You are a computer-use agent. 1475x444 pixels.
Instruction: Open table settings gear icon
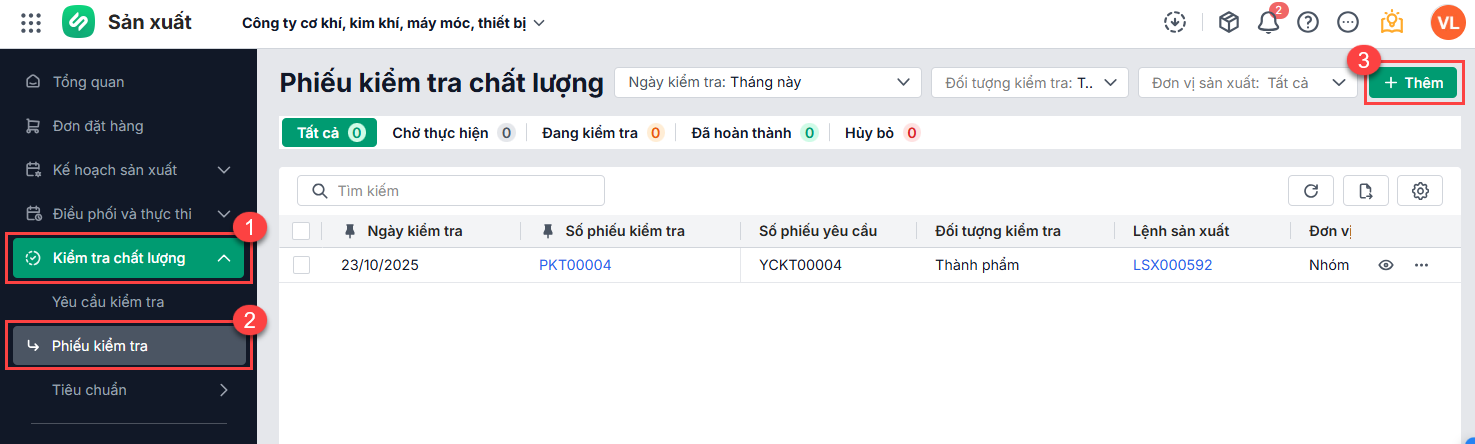click(1420, 190)
